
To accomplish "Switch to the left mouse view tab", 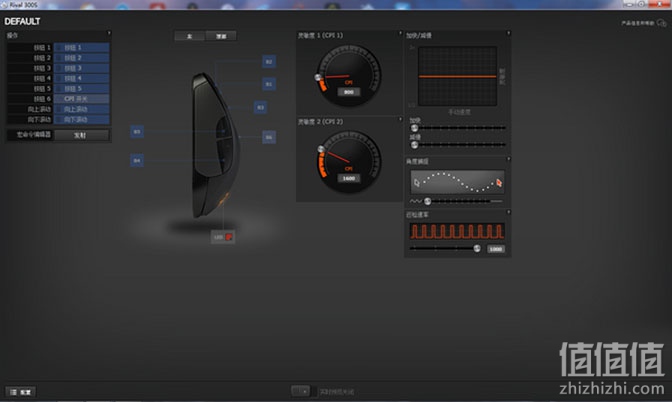I will coord(190,36).
